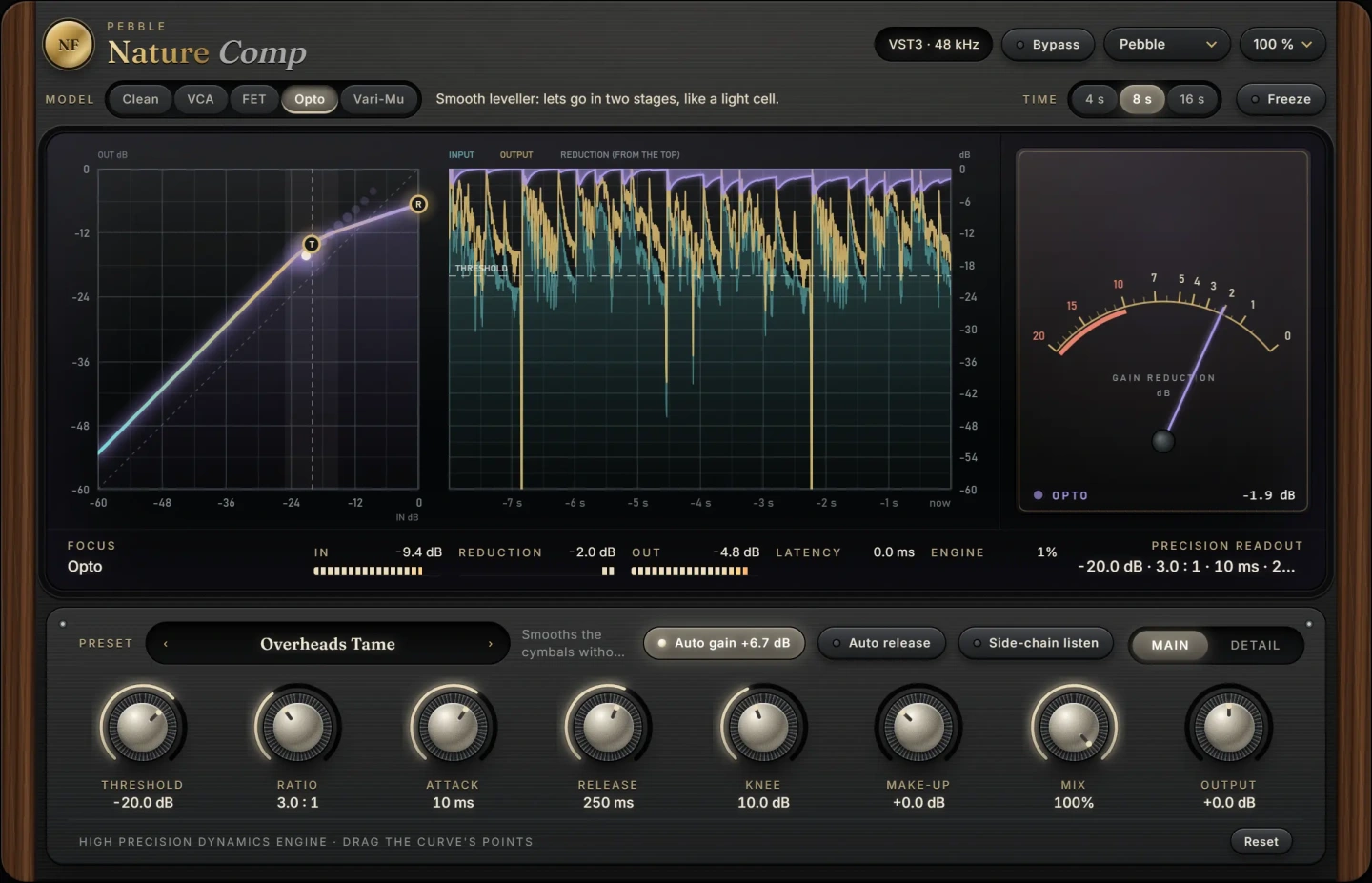
Task: Click the ratio value 3.0 : 1
Action: tap(297, 803)
